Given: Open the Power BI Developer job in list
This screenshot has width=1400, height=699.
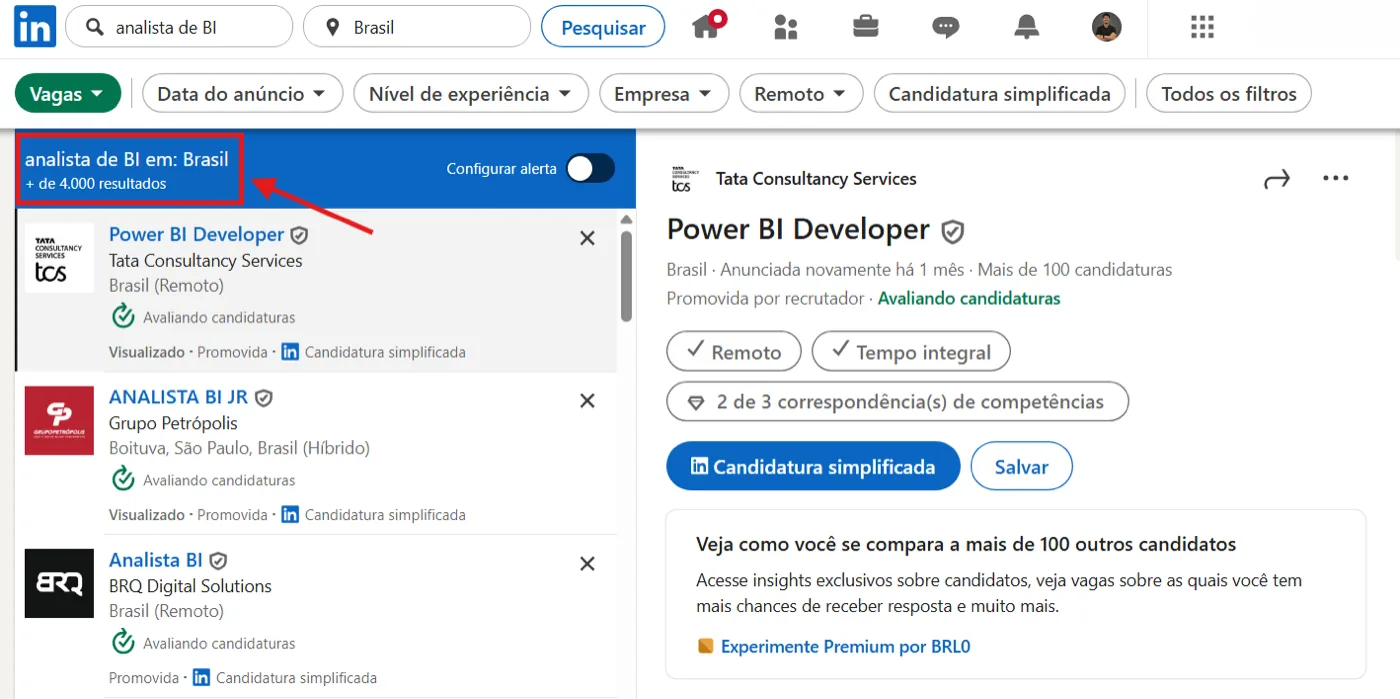Looking at the screenshot, I should point(196,235).
